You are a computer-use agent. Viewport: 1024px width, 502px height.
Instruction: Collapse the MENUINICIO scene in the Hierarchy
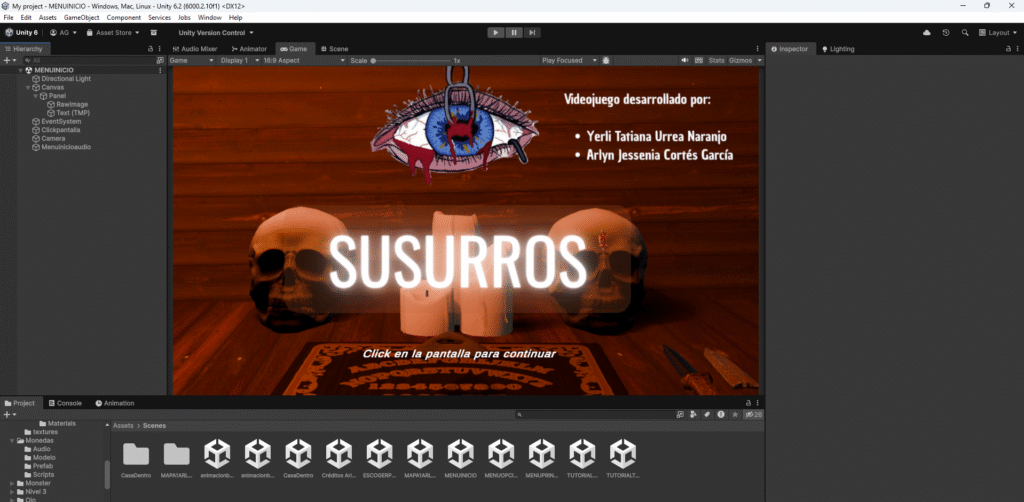tap(20, 70)
